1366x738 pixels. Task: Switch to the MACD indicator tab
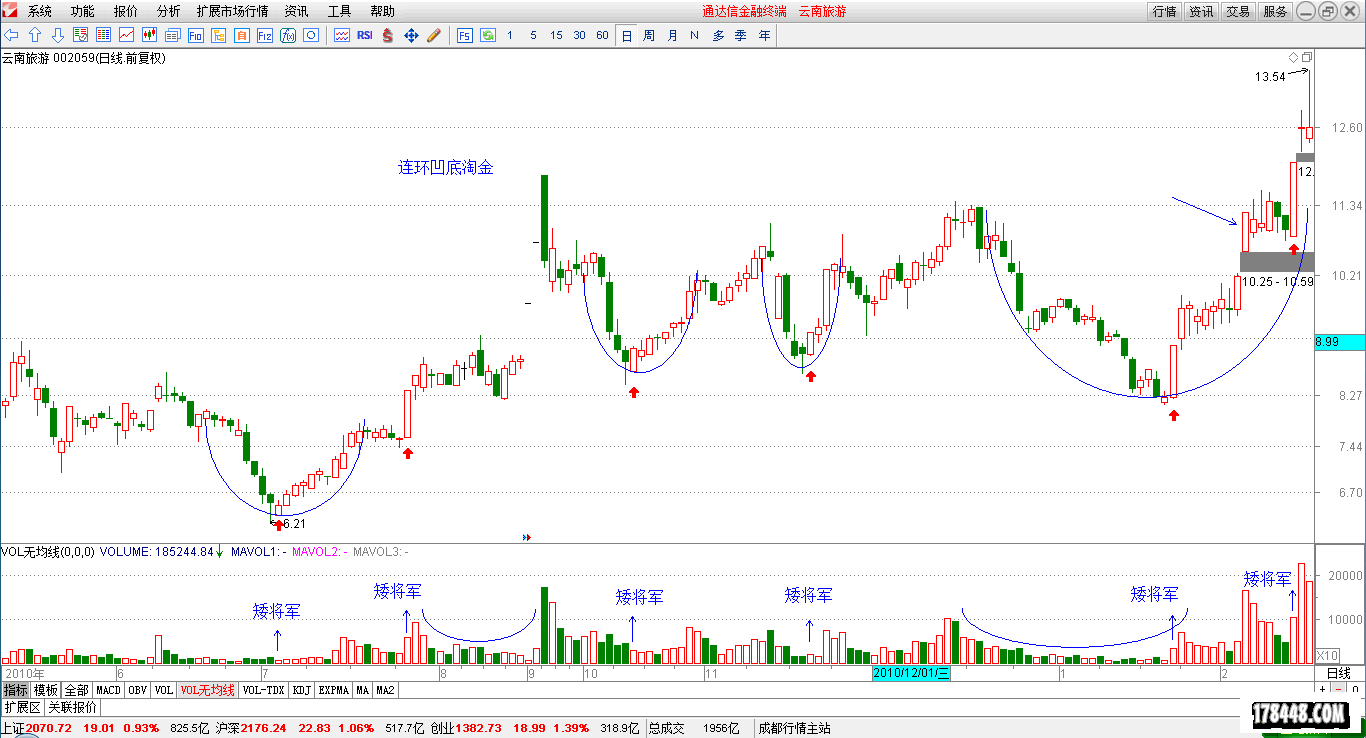point(108,690)
